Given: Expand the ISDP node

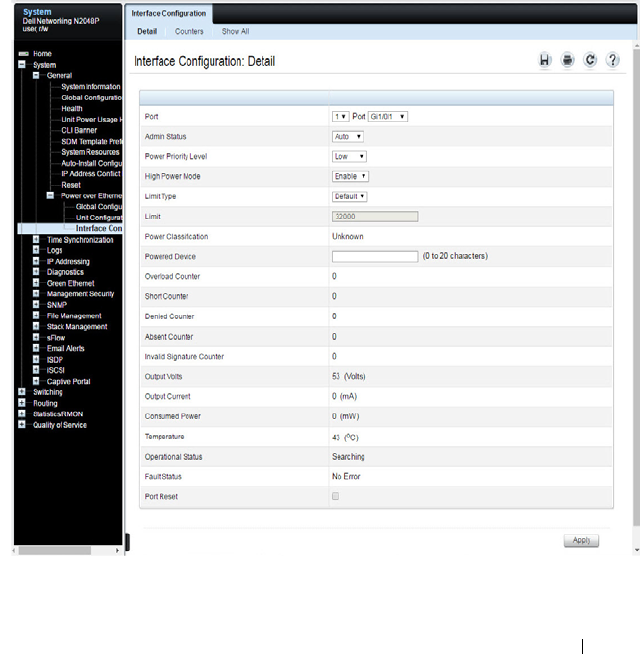Looking at the screenshot, I should click(36, 360).
